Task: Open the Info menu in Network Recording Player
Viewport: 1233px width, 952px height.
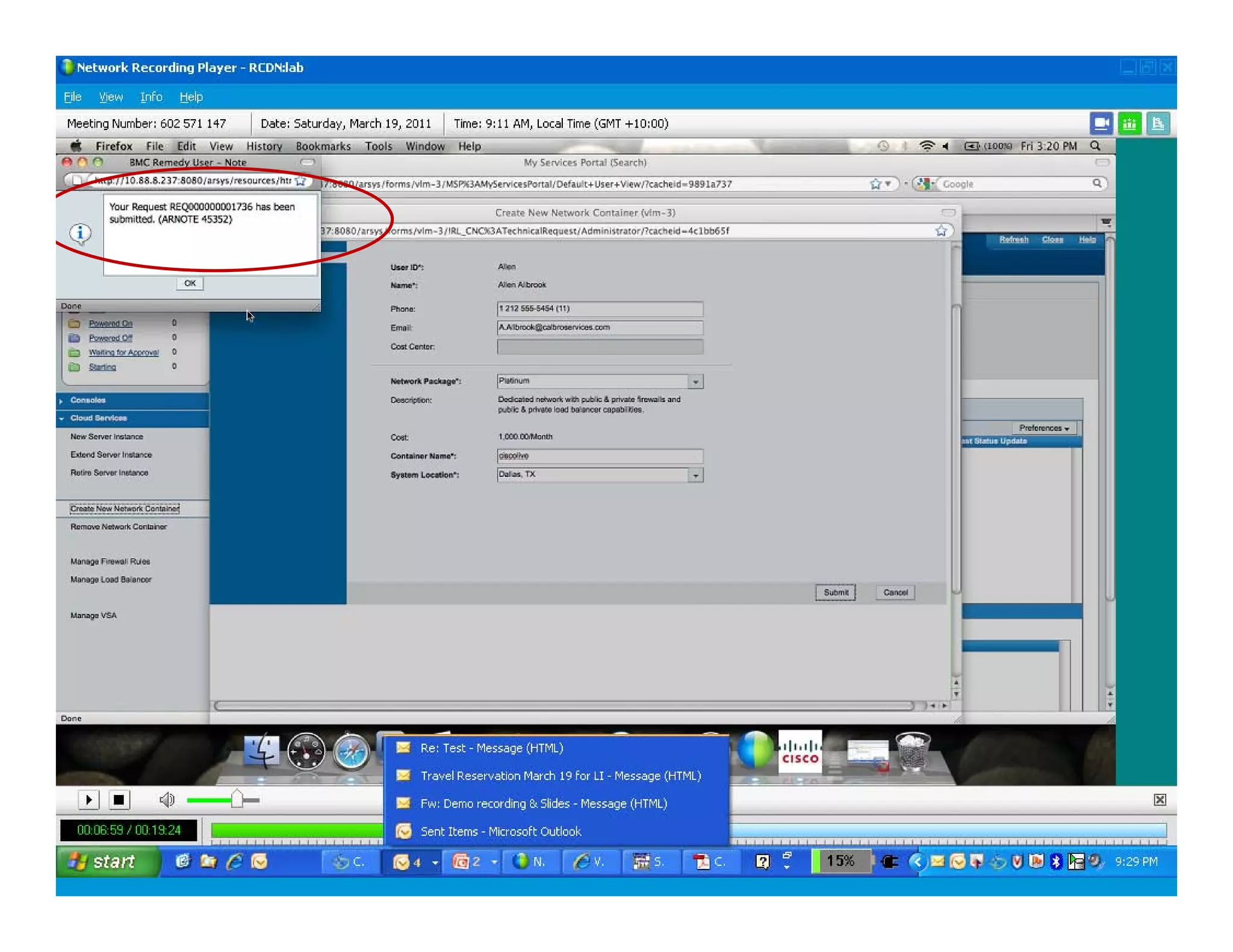Action: pos(151,97)
